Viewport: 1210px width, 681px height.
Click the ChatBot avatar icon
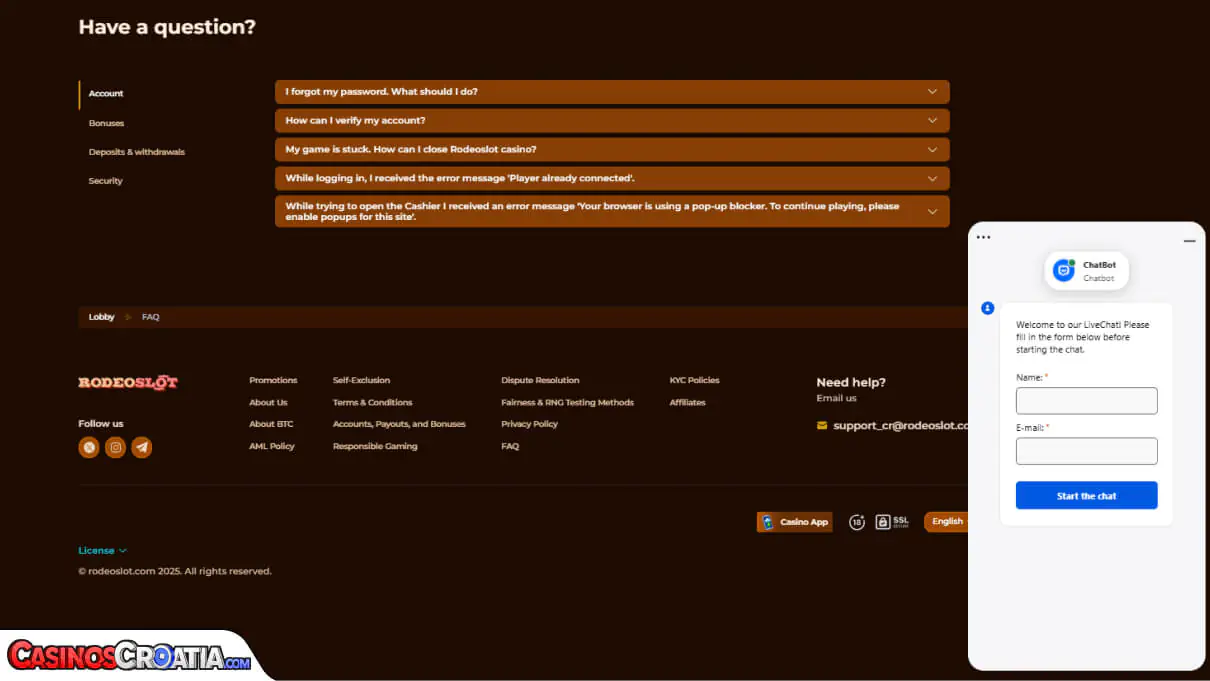1064,270
